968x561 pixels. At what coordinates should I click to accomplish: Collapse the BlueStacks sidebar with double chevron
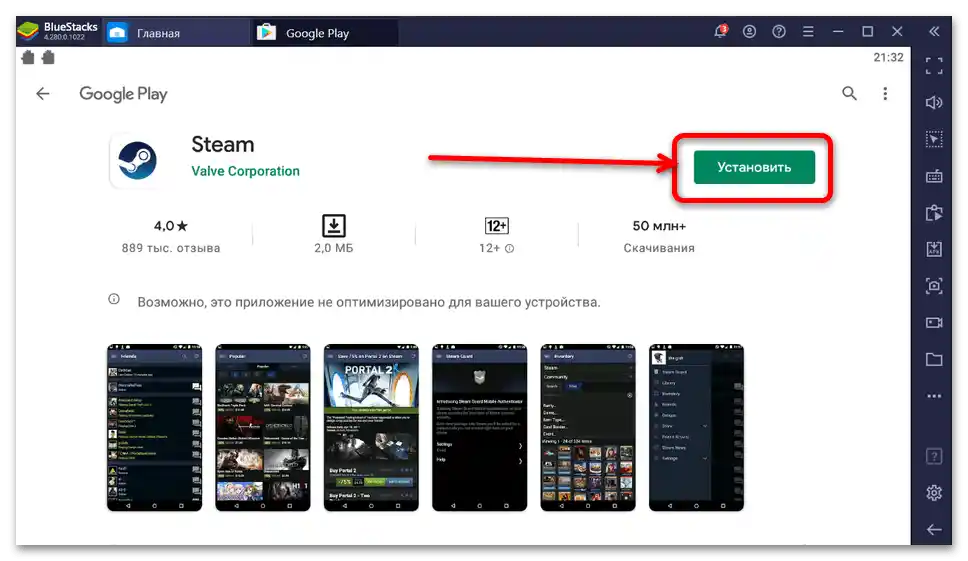(x=934, y=31)
